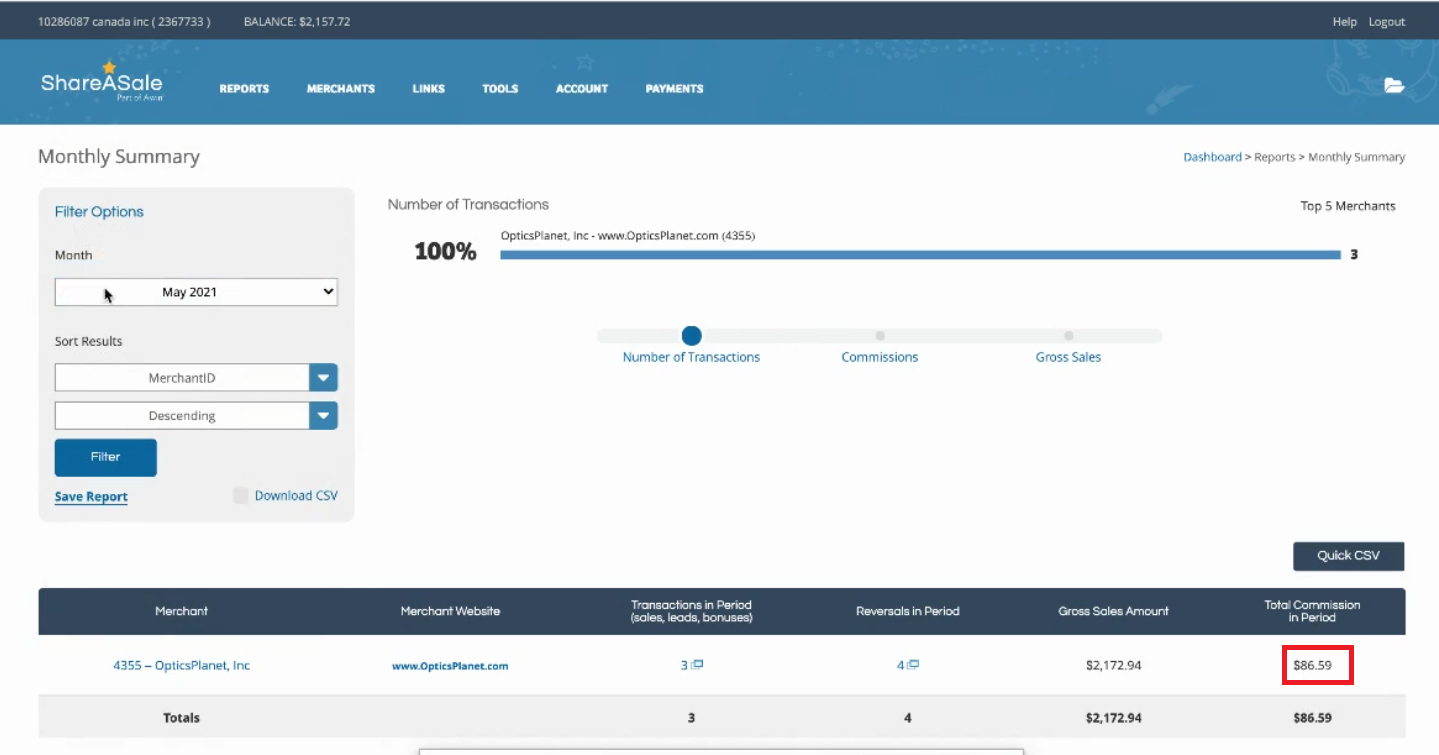Click the Reversals in Period column header
Image resolution: width=1439 pixels, height=755 pixels.
pyautogui.click(x=908, y=611)
